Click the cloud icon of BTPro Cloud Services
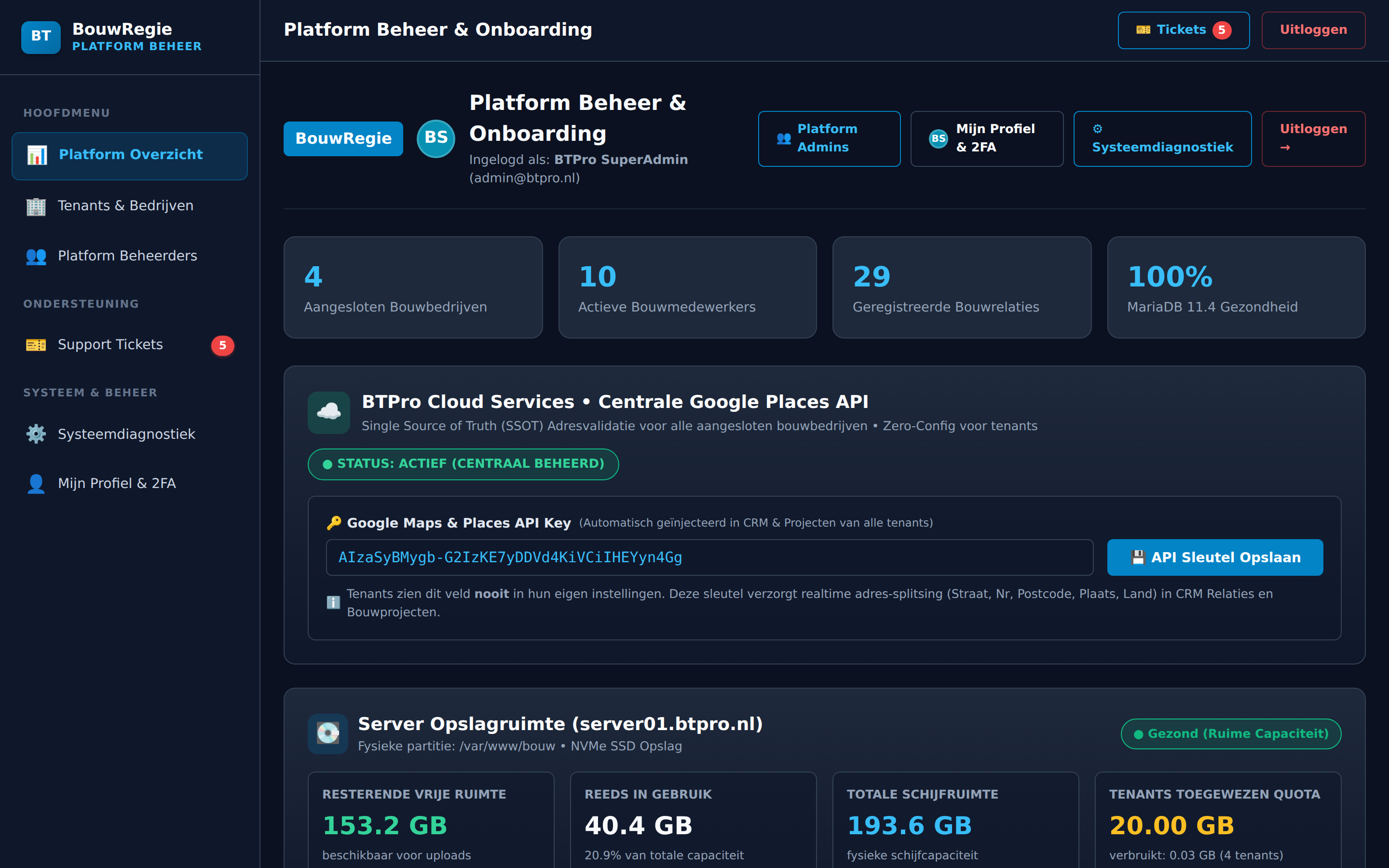The width and height of the screenshot is (1389, 868). [329, 412]
